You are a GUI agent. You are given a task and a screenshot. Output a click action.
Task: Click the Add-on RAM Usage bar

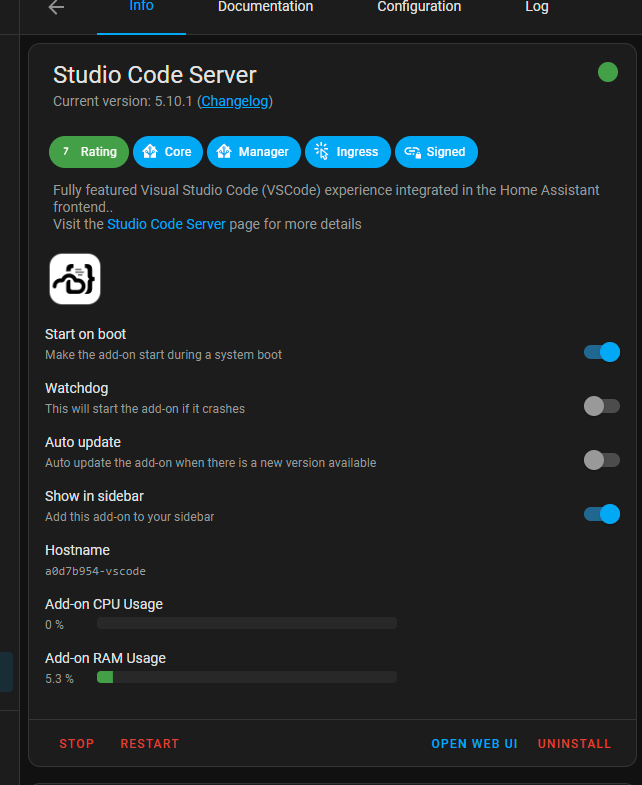click(246, 677)
